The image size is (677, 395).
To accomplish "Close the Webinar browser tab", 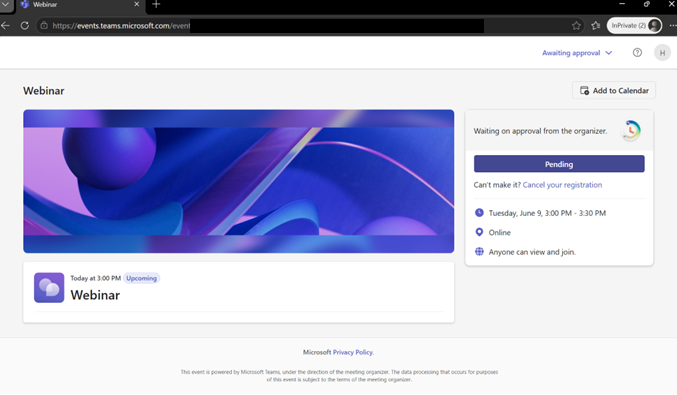I will [x=136, y=4].
